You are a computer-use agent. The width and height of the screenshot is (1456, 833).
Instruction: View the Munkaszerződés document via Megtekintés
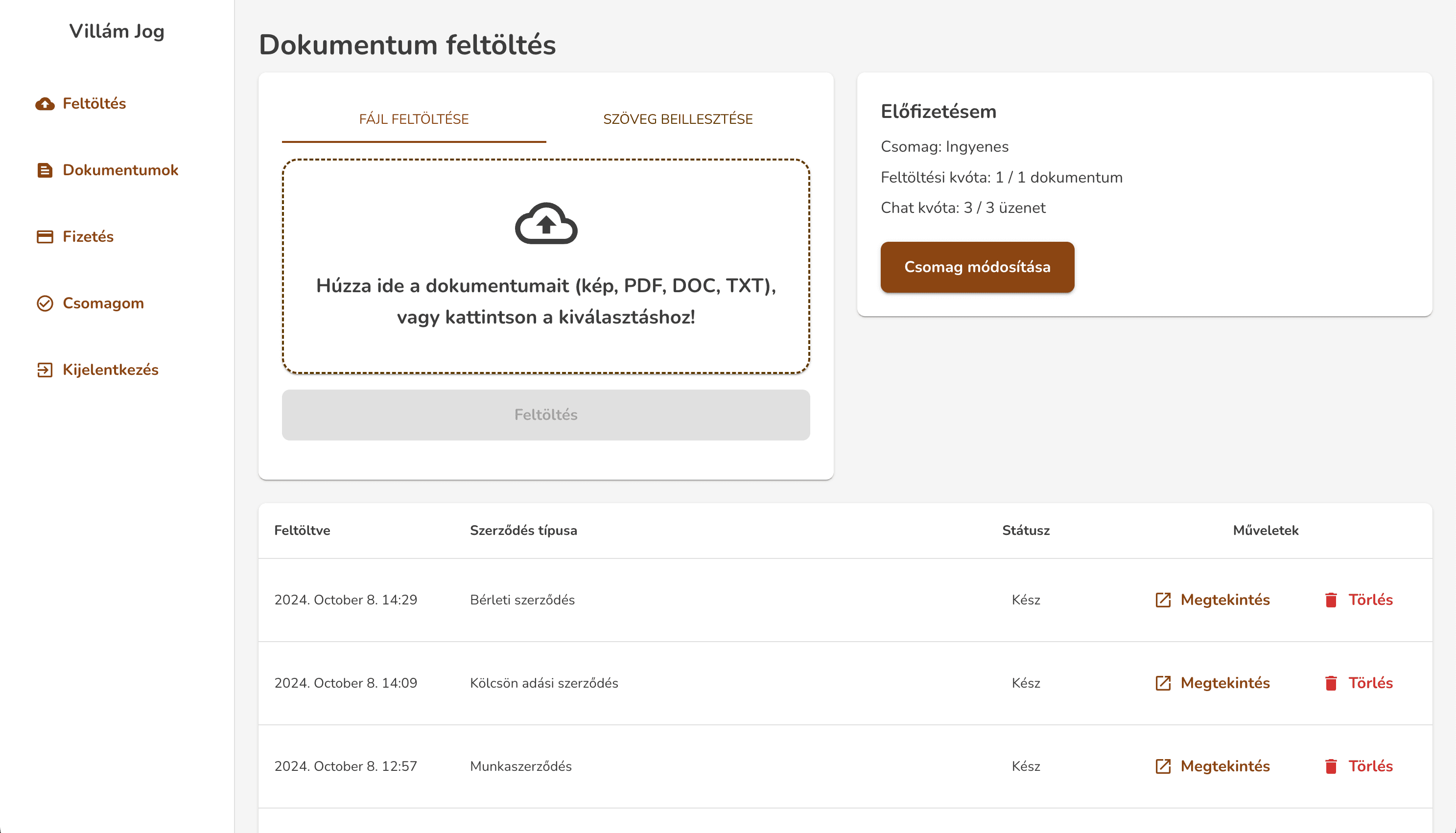tap(1212, 766)
